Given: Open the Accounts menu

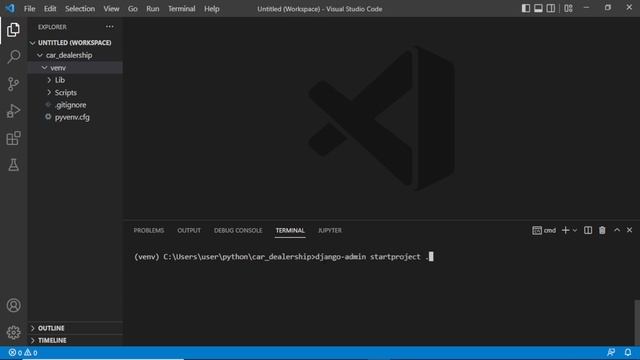Looking at the screenshot, I should [13, 305].
